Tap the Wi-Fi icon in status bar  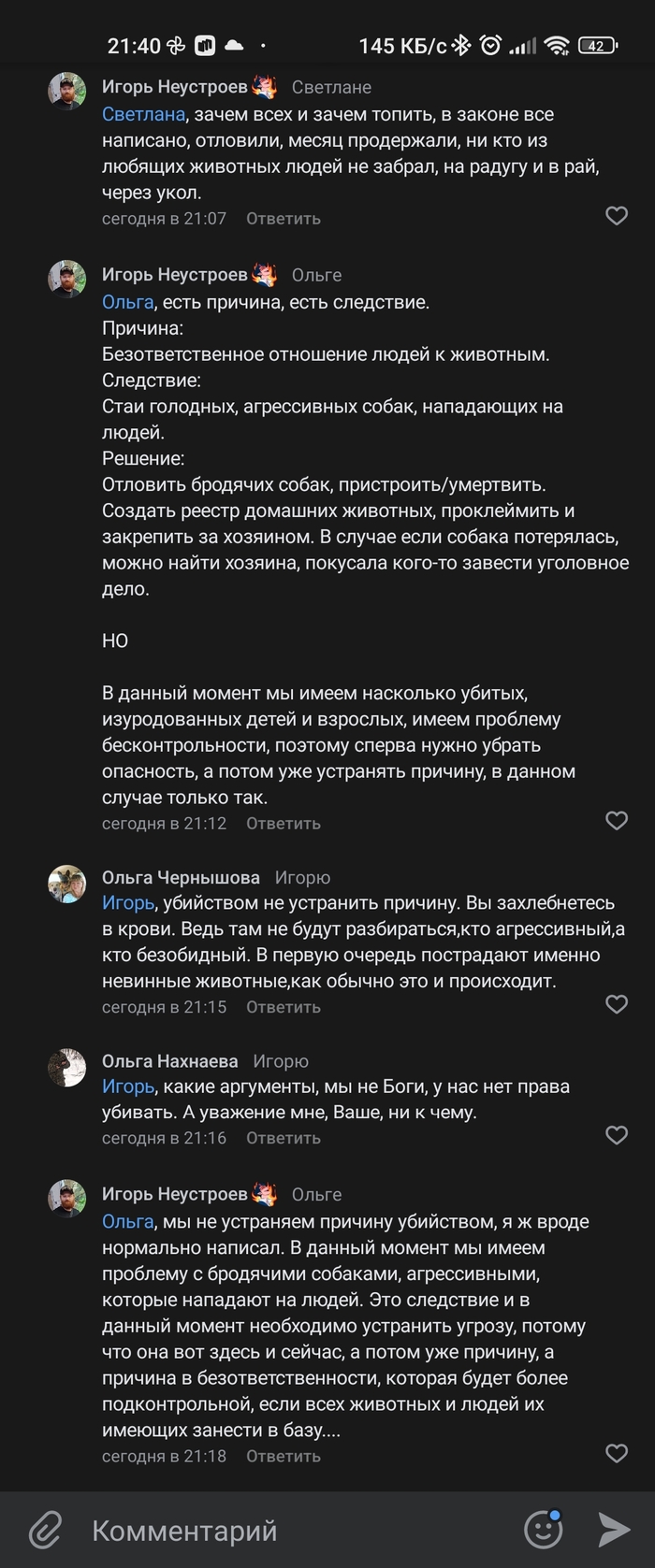tap(558, 45)
